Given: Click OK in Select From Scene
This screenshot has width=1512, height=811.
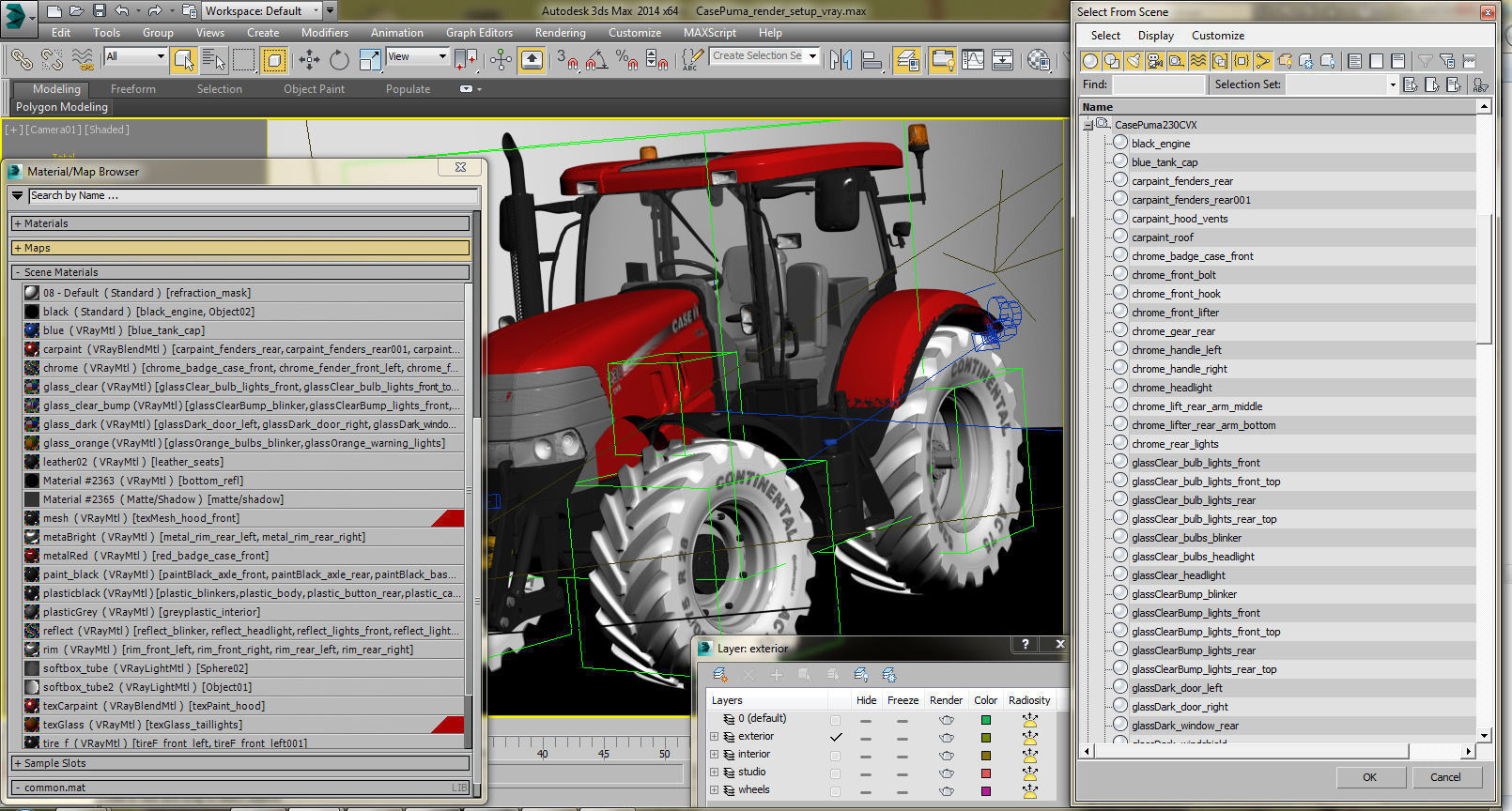Looking at the screenshot, I should [1369, 777].
